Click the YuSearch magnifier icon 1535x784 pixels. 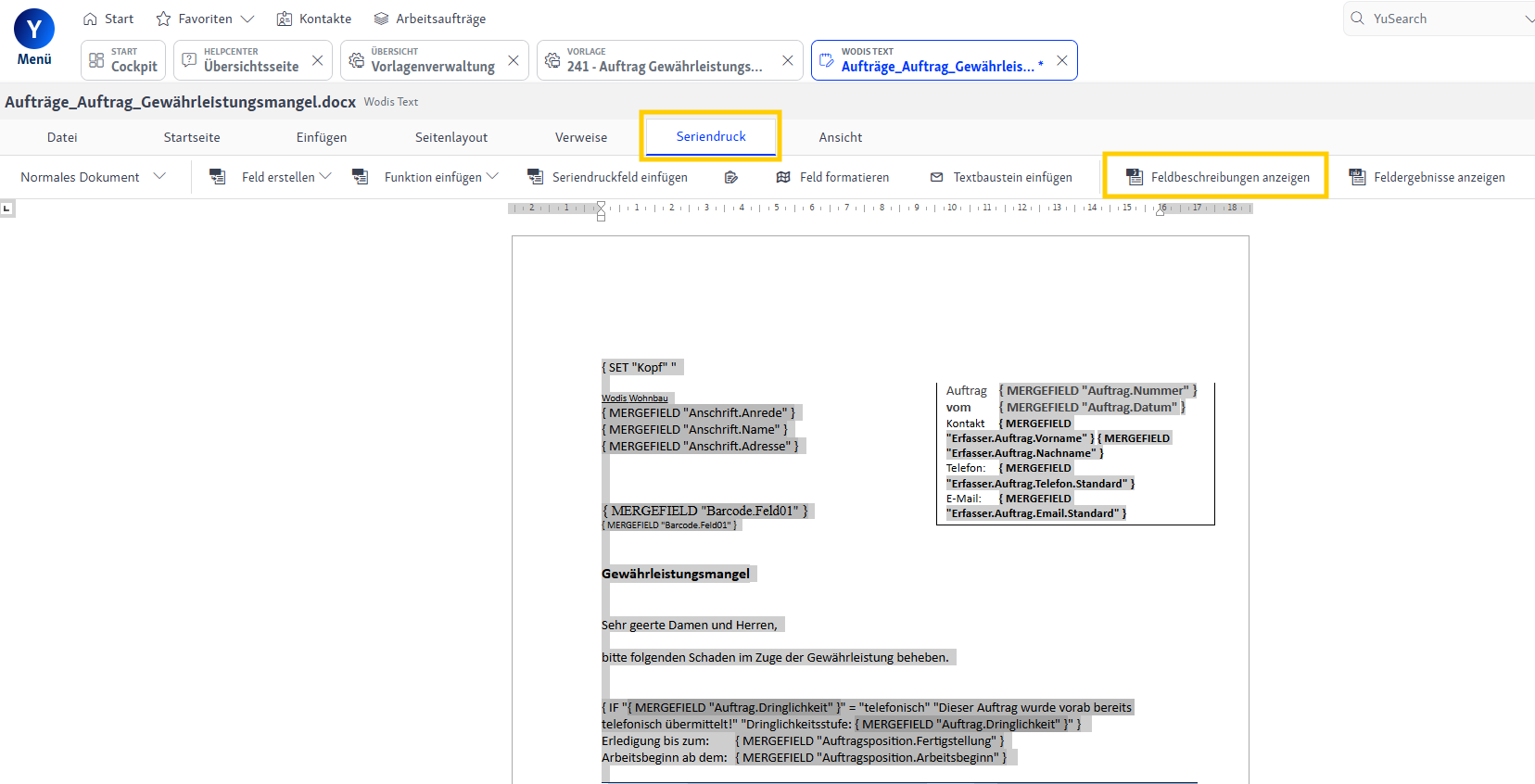click(x=1358, y=19)
